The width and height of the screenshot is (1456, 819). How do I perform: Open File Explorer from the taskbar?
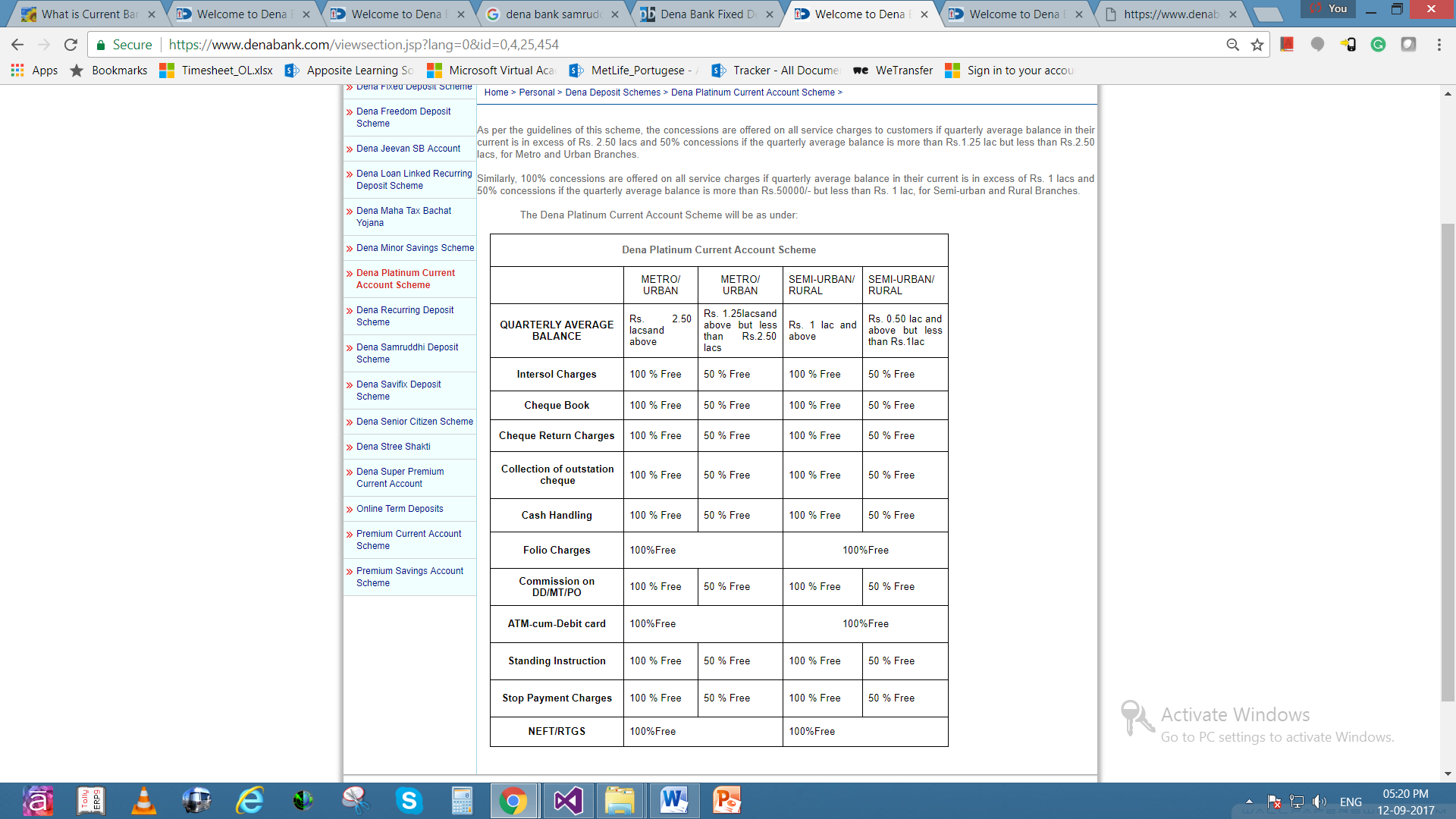point(620,801)
